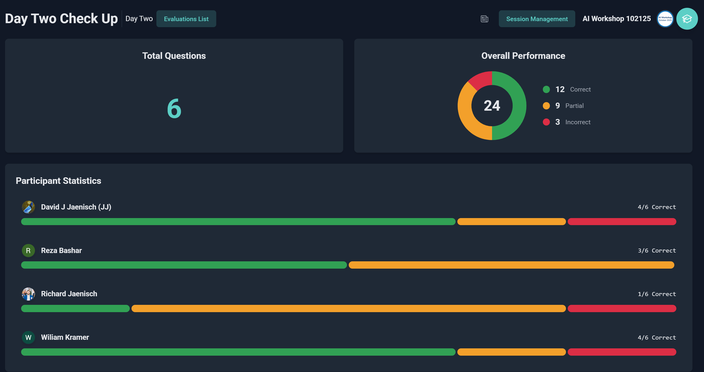704x372 pixels.
Task: Click the Day Two breadcrumb label
Action: (139, 19)
